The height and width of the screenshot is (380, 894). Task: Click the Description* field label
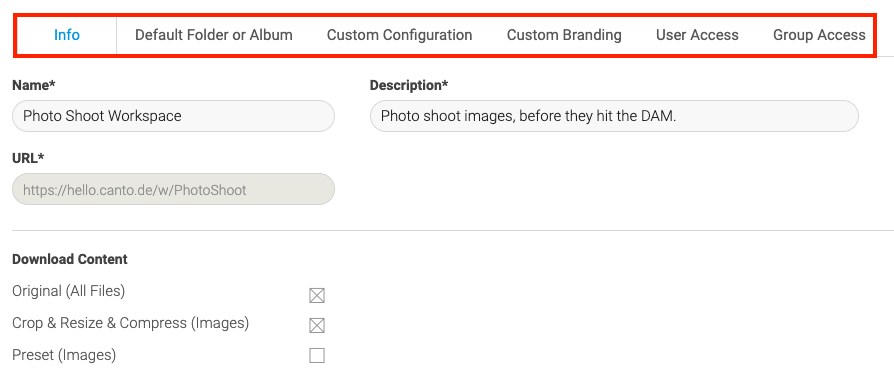tap(409, 86)
